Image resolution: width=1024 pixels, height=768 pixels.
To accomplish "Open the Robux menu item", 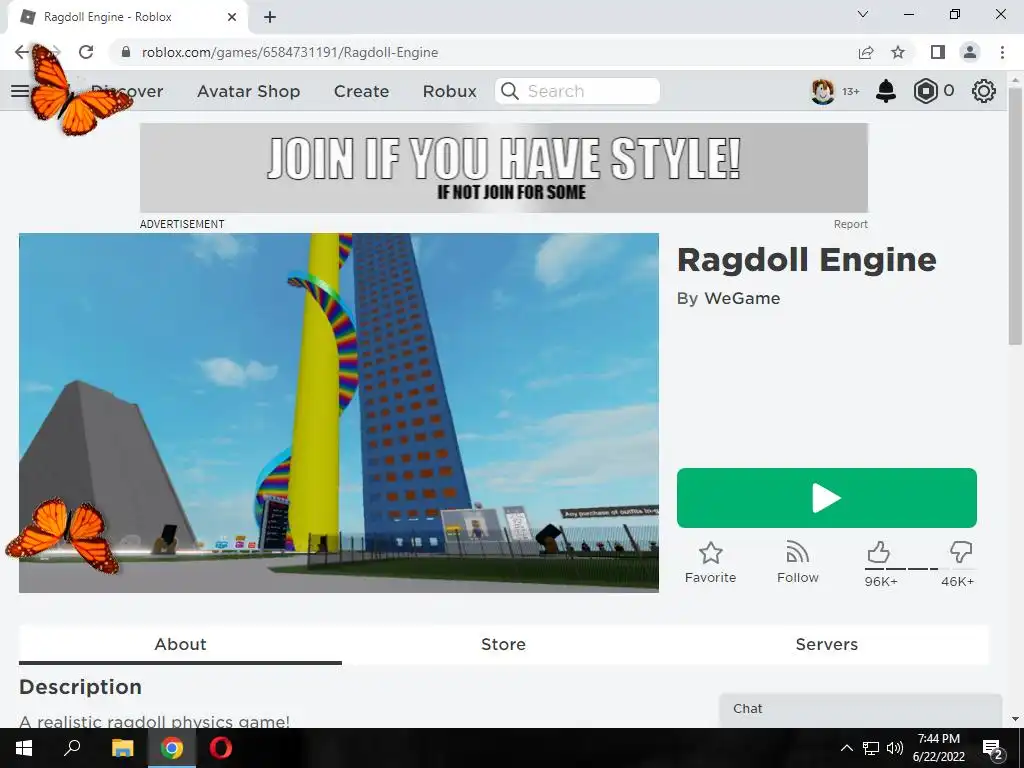I will click(x=449, y=91).
